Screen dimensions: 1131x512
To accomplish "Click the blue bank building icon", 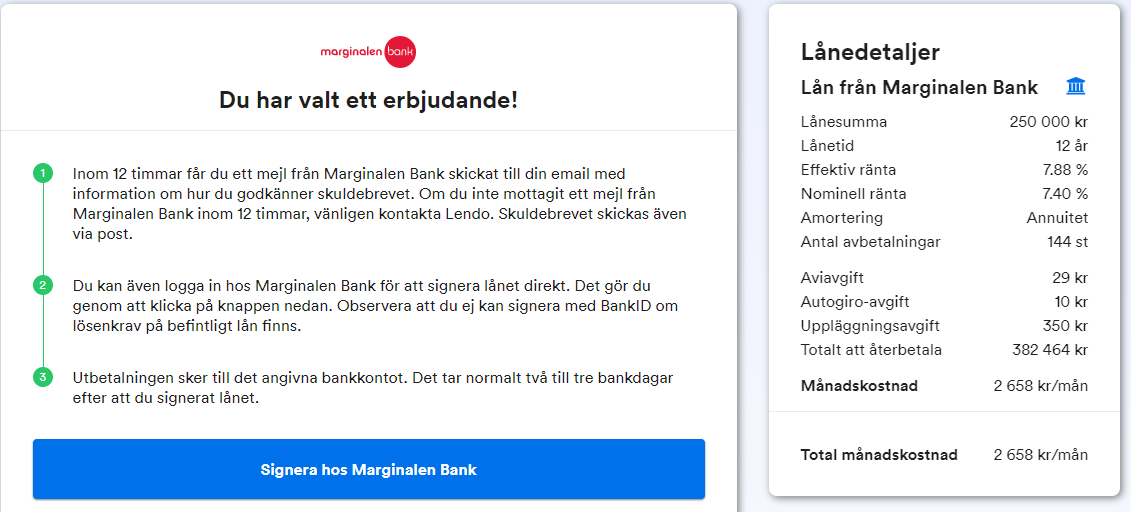I will point(1076,87).
